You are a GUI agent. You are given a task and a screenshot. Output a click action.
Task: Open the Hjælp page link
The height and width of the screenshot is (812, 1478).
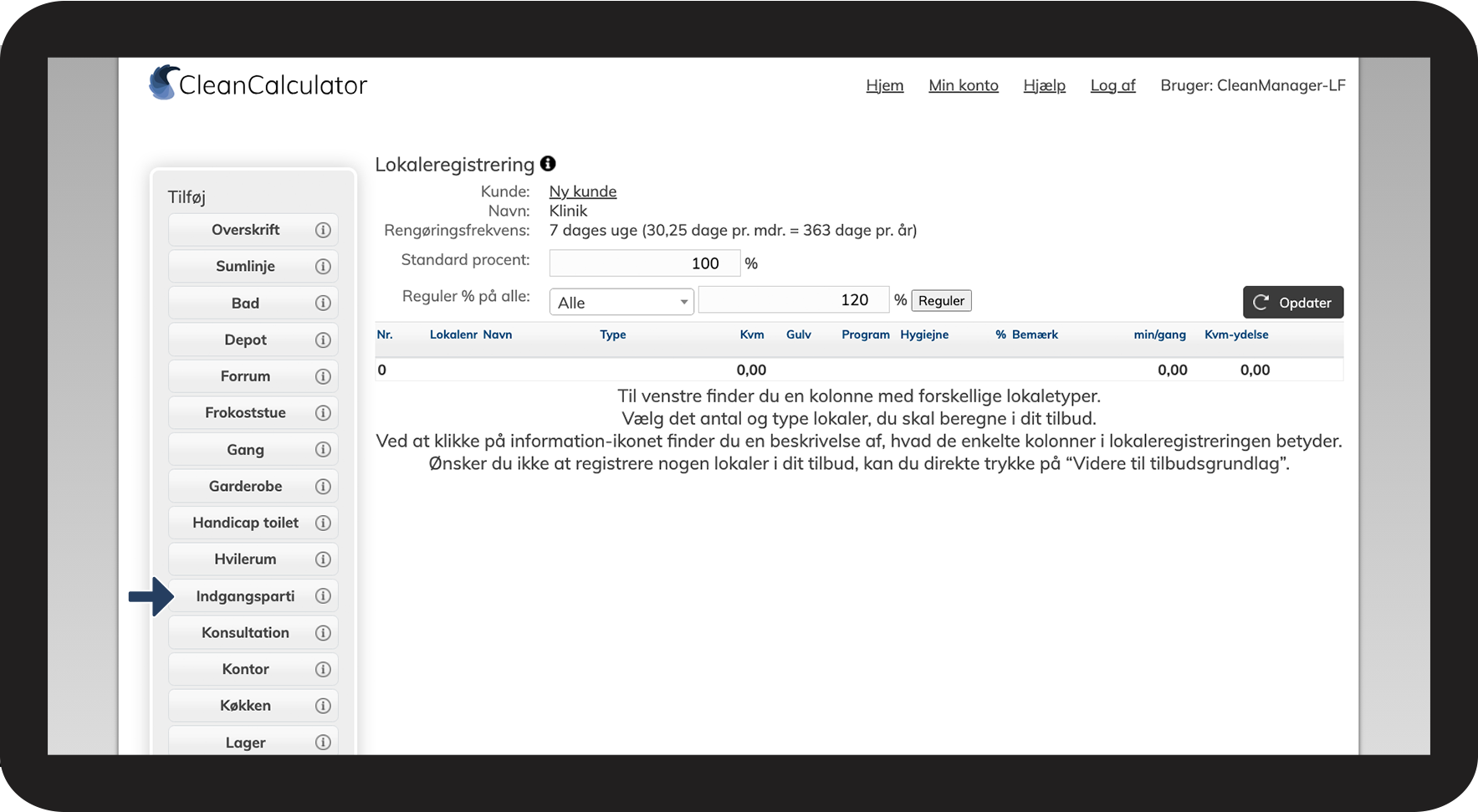click(x=1045, y=85)
